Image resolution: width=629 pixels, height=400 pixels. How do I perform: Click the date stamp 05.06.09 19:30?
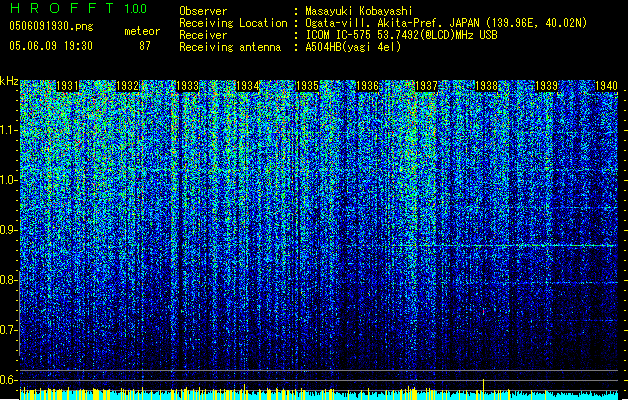tap(51, 46)
